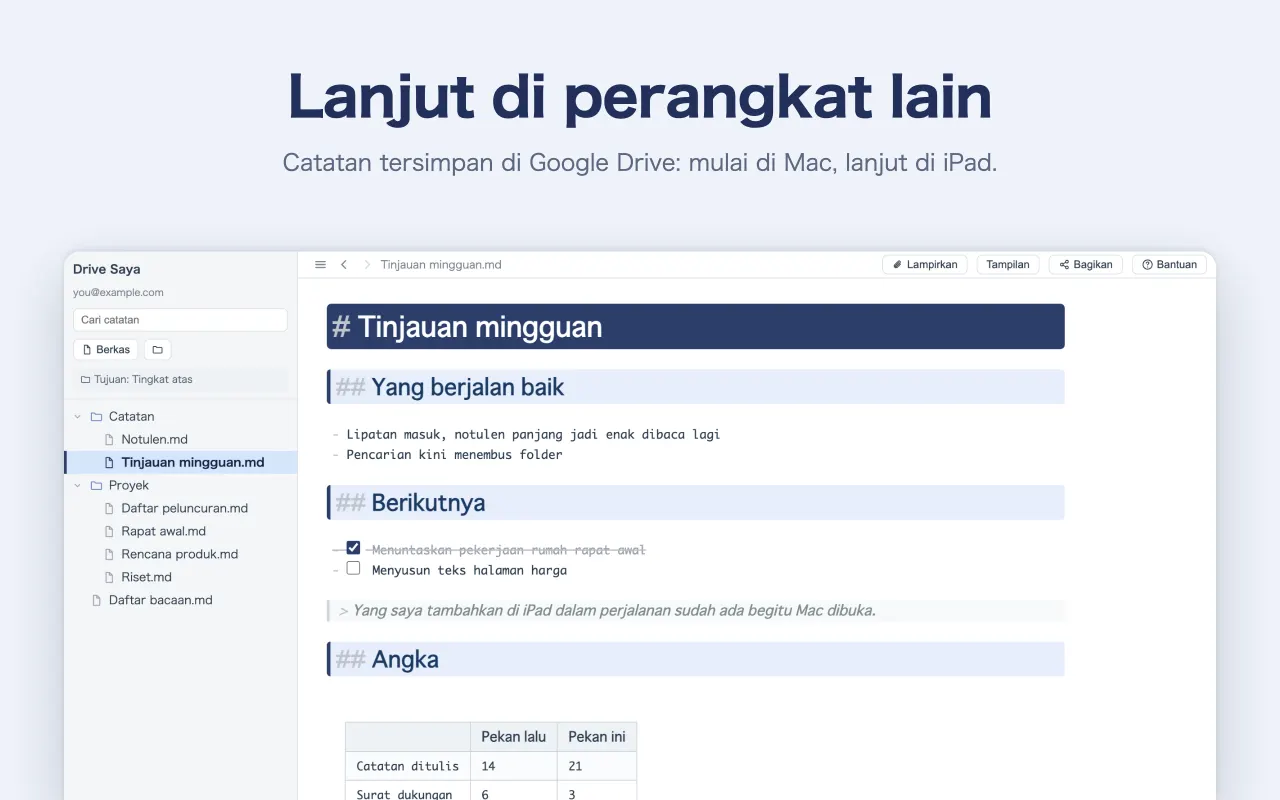Go forward with the right arrow icon
This screenshot has height=800, width=1280.
[x=367, y=265]
